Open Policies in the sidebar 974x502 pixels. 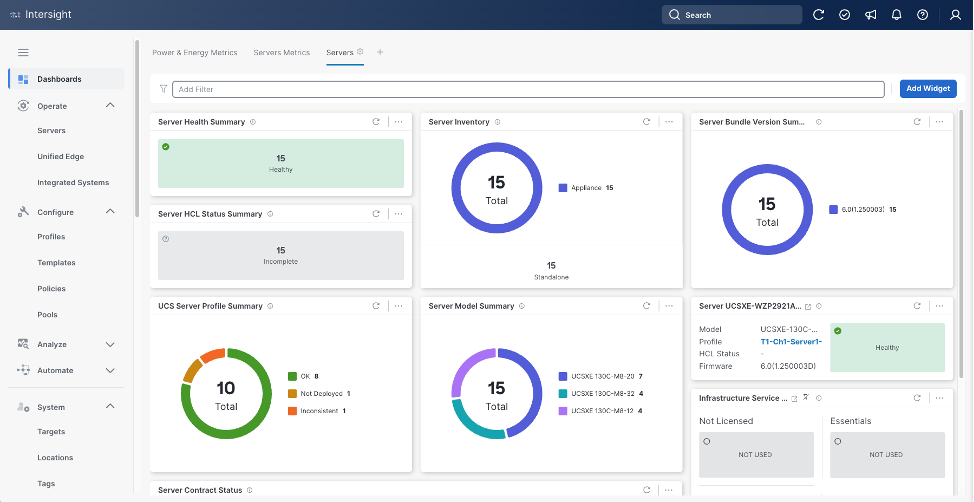(52, 289)
